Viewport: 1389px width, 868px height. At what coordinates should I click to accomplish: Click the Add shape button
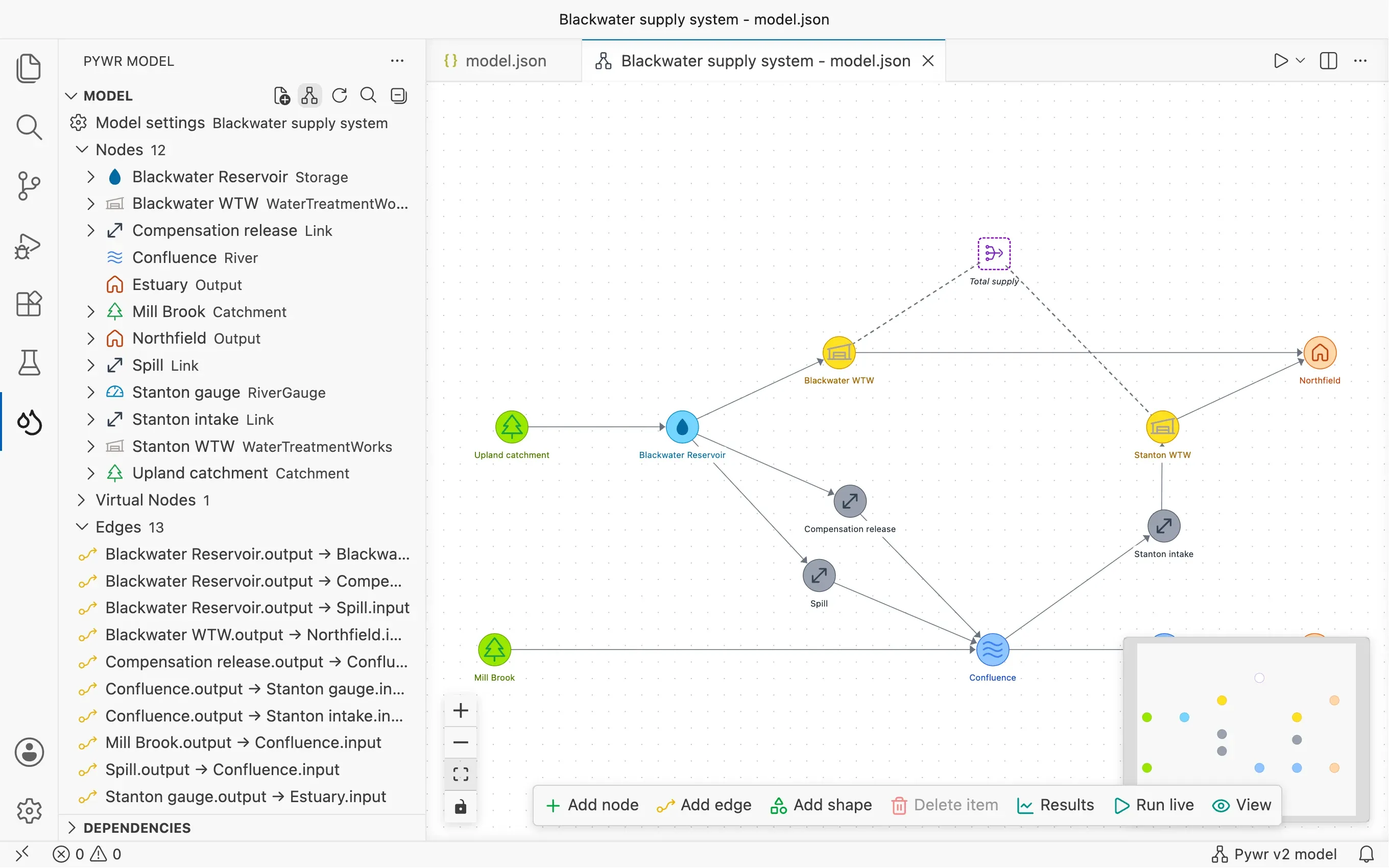point(821,805)
